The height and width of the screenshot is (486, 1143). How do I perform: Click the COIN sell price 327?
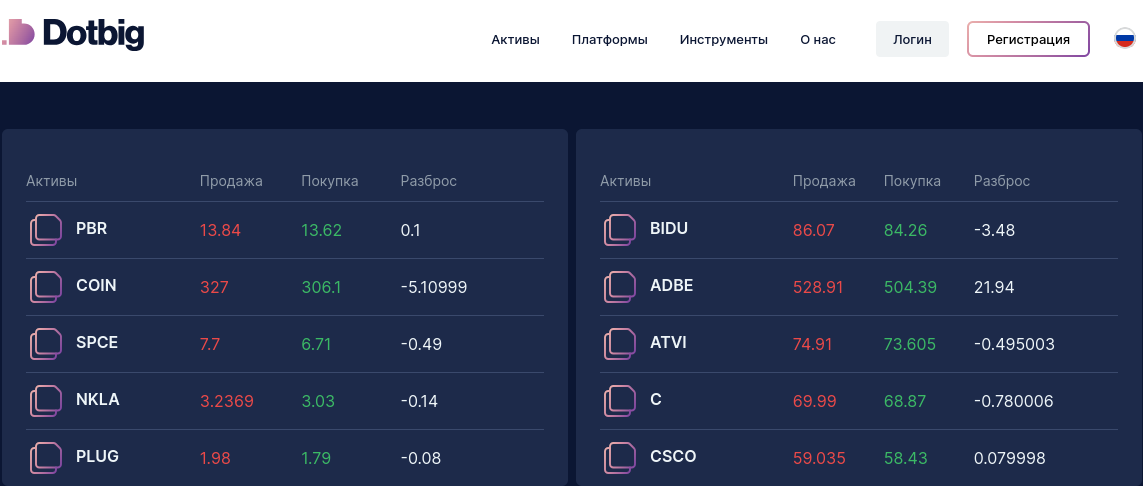214,288
